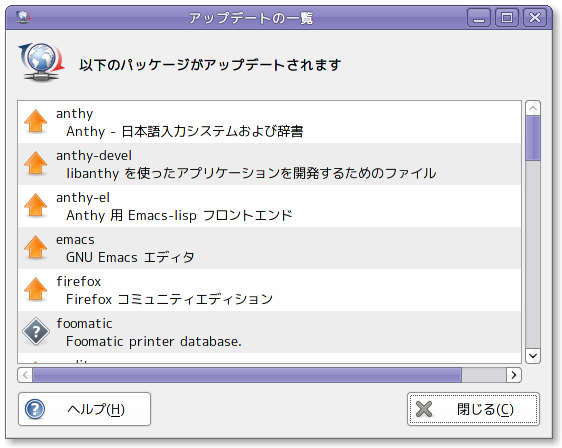Maximize the アップデートの一覧 window
562x448 pixels.
pos(507,17)
